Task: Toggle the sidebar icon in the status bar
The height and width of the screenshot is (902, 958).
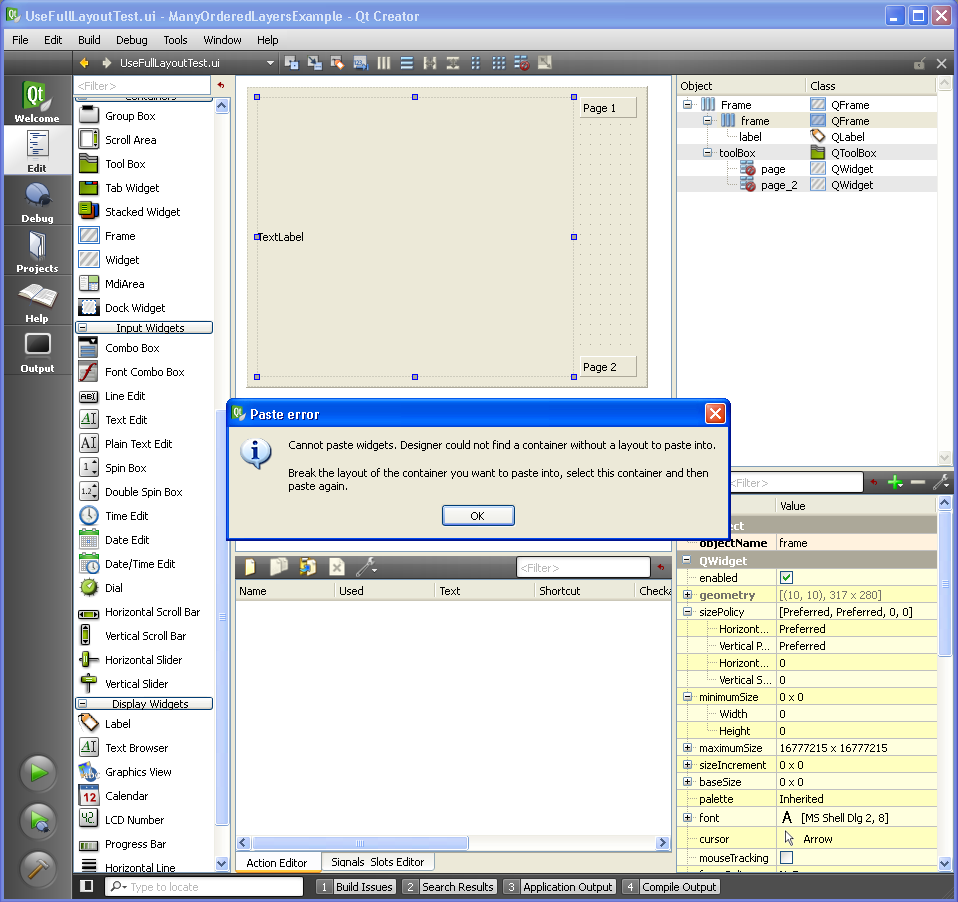Action: click(x=87, y=886)
